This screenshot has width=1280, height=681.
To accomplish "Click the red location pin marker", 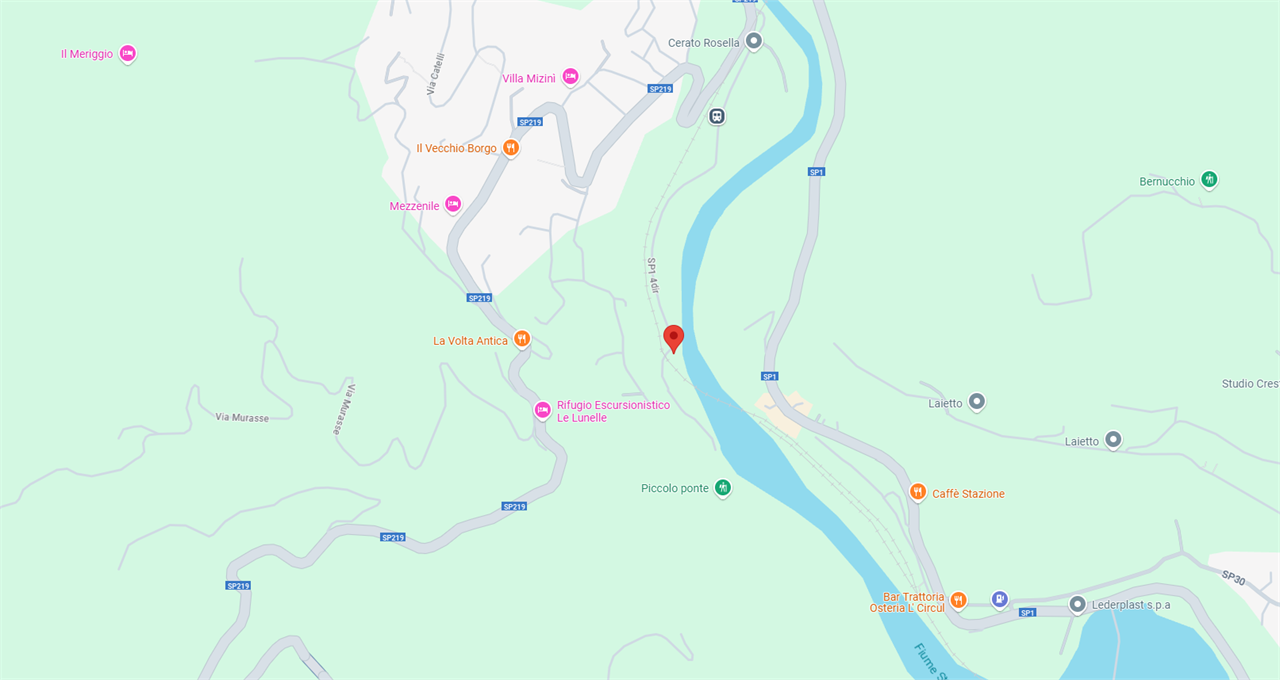I will pos(673,338).
